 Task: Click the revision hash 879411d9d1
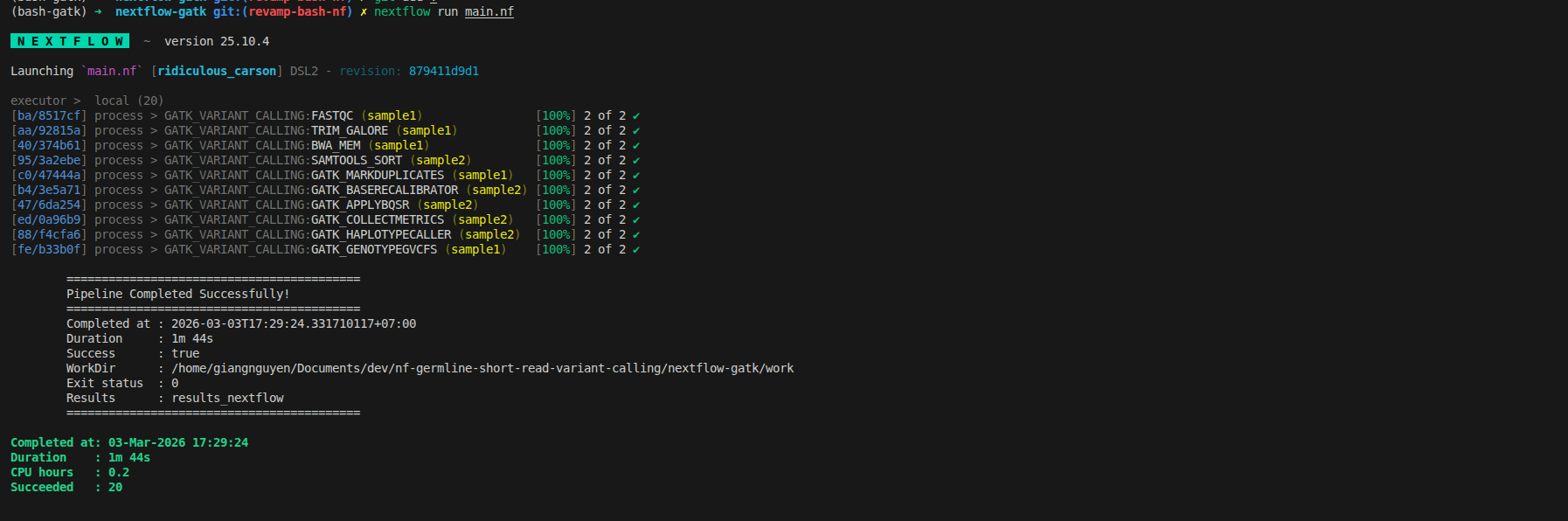pos(444,71)
